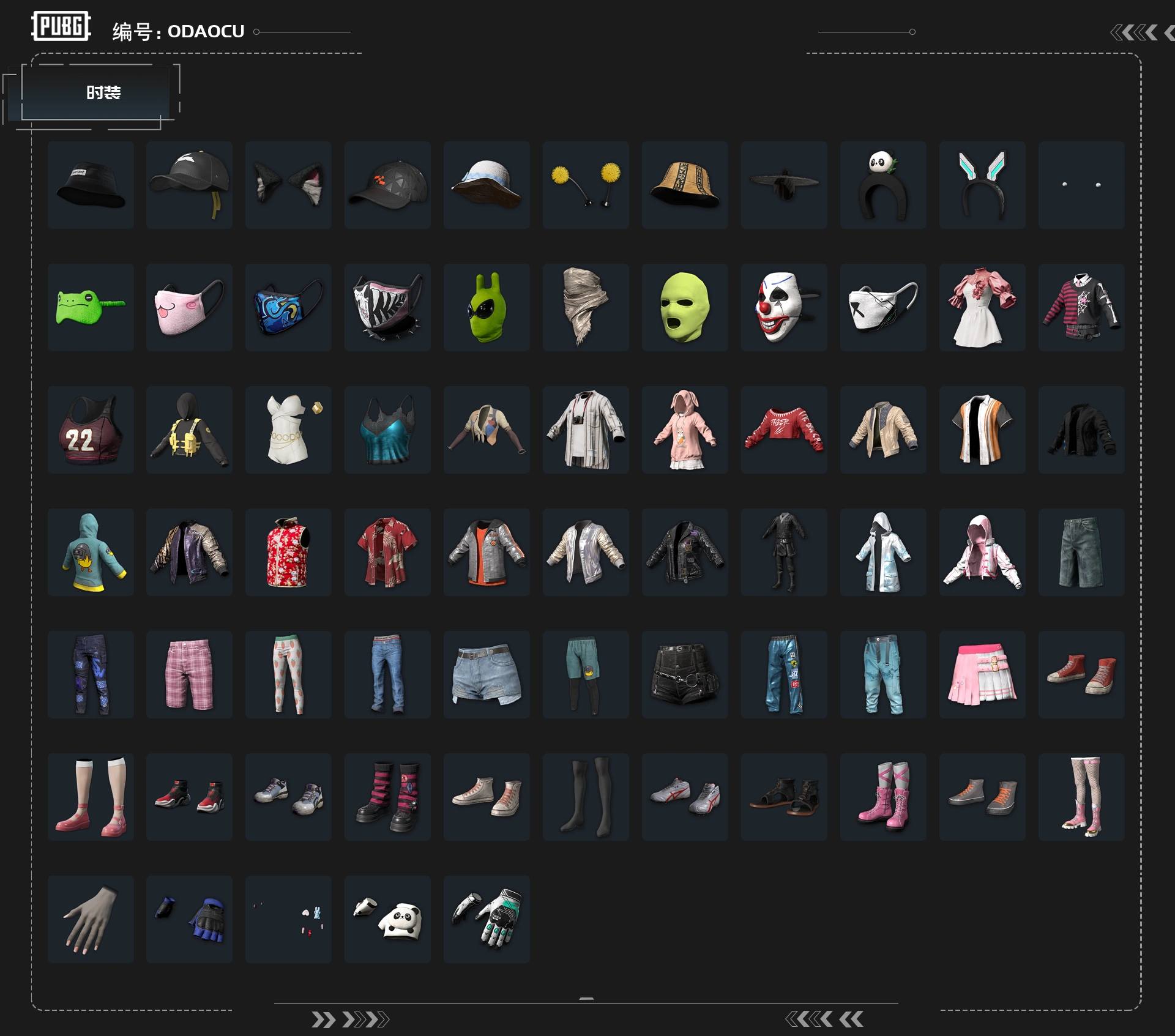Select the white lace mini dress
1175x1036 pixels.
pyautogui.click(x=288, y=430)
